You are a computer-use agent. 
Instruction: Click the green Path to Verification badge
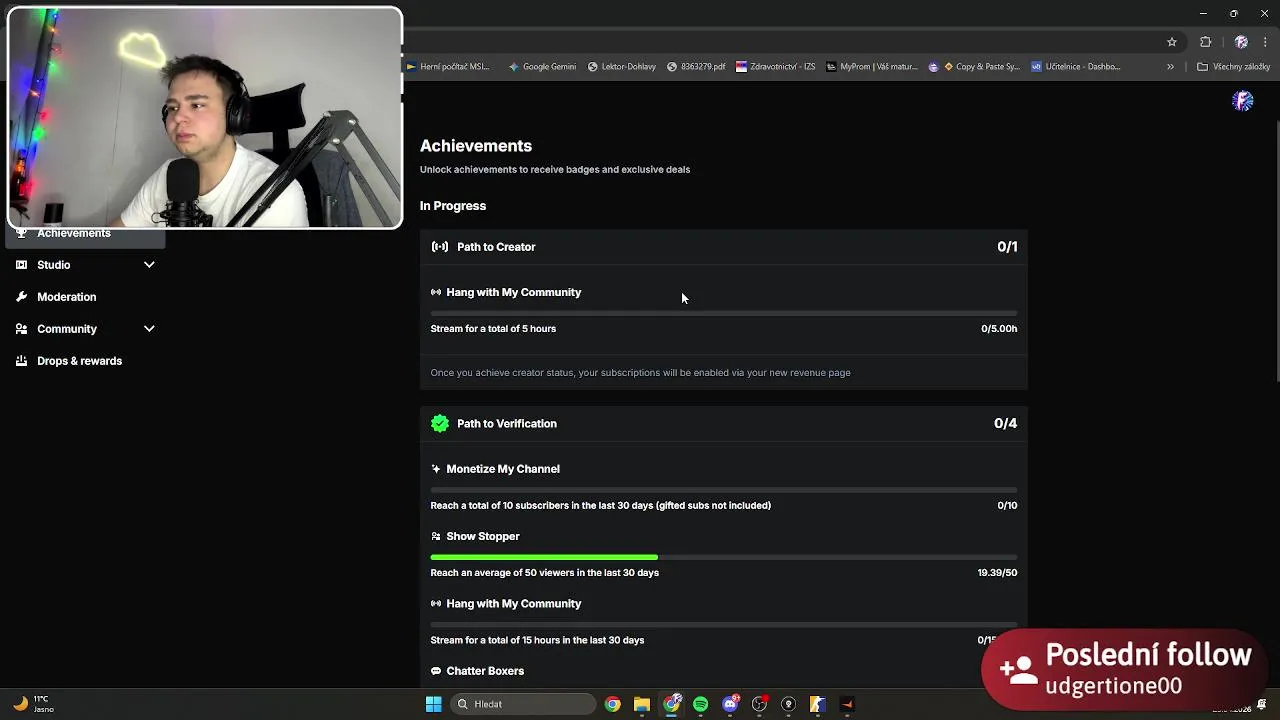[x=440, y=424]
